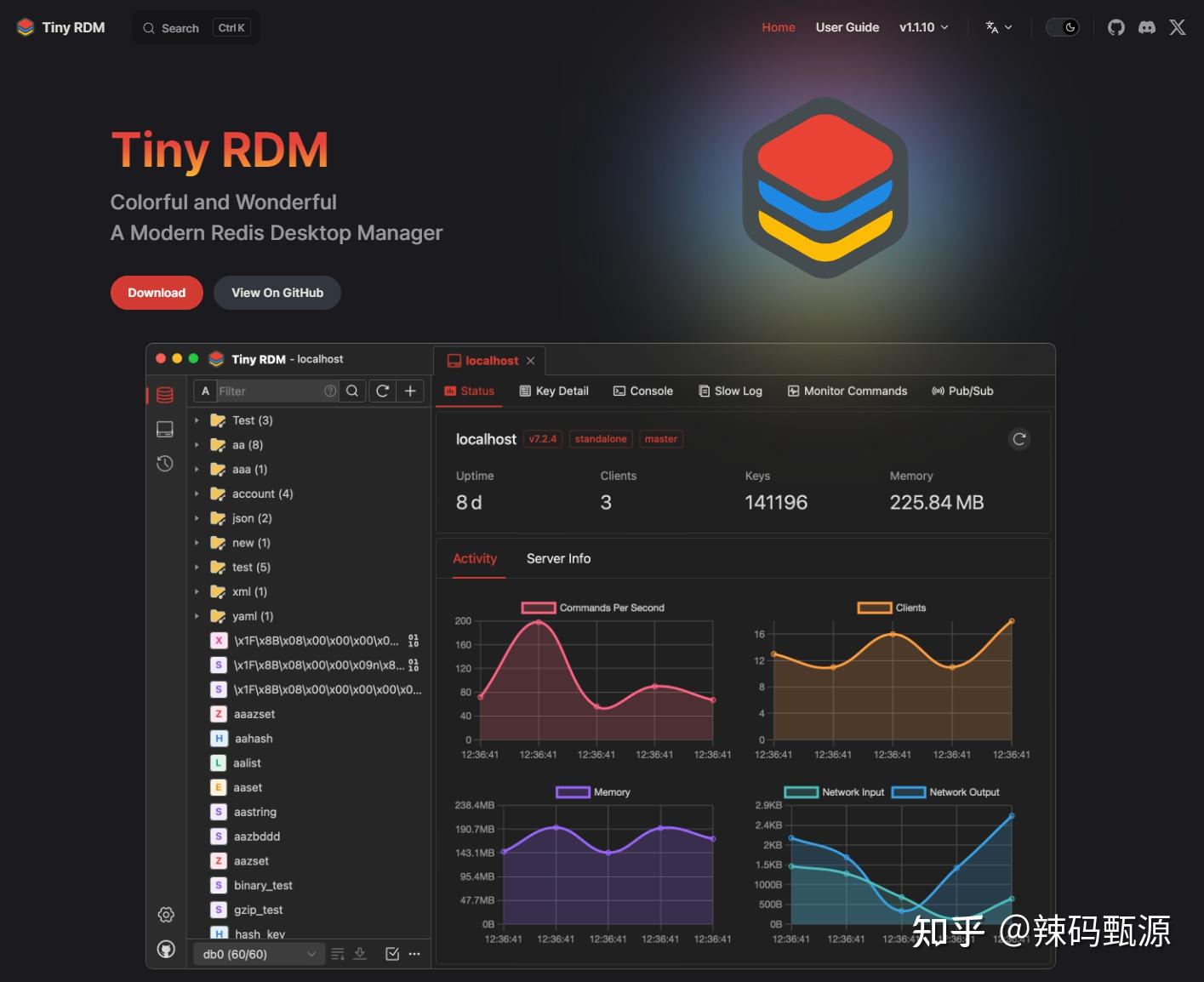The image size is (1204, 982).
Task: Click the magnifier icon beside the Filter box
Action: (x=352, y=391)
